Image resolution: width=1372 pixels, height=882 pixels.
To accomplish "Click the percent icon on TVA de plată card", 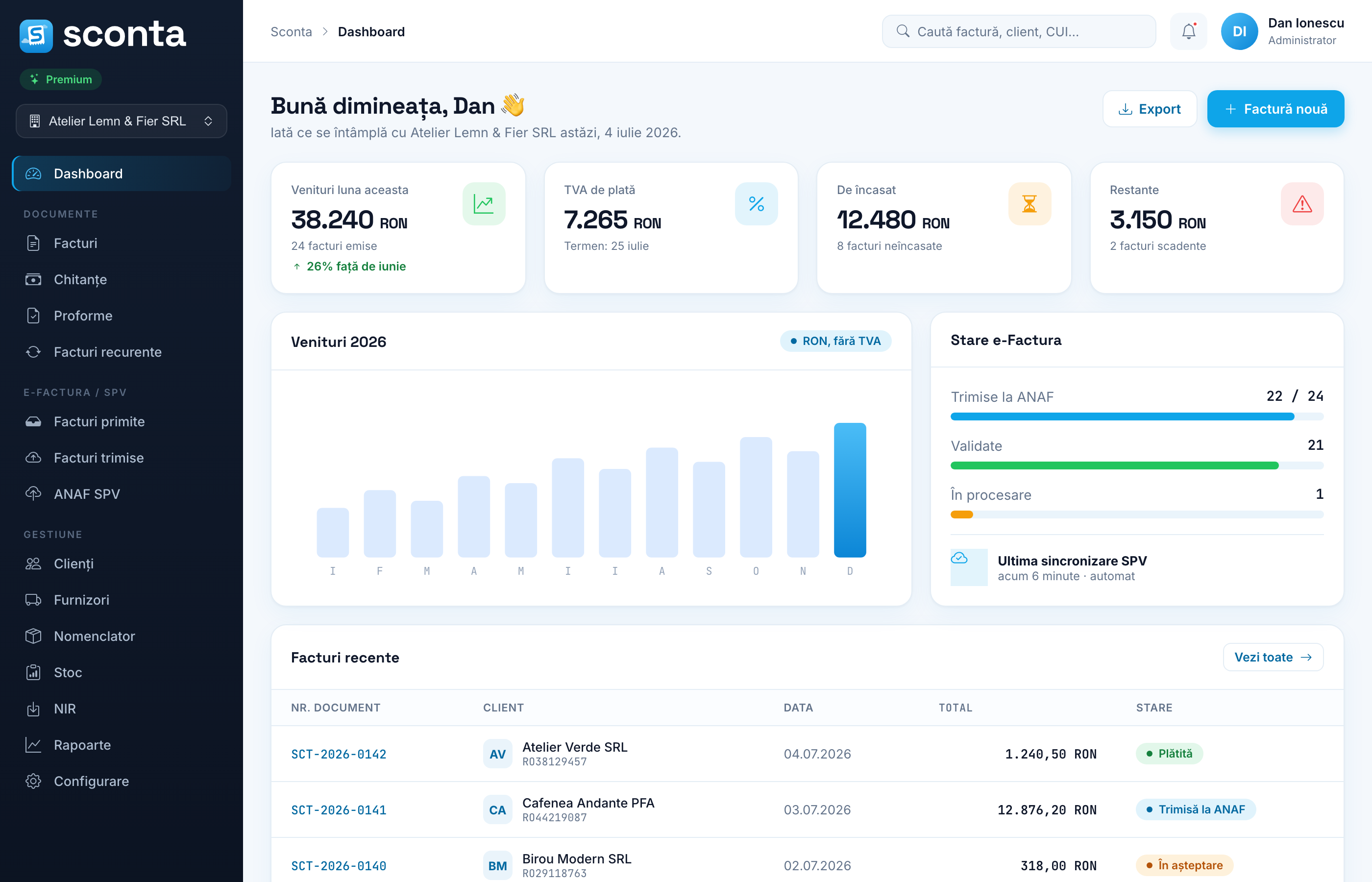I will 757,204.
